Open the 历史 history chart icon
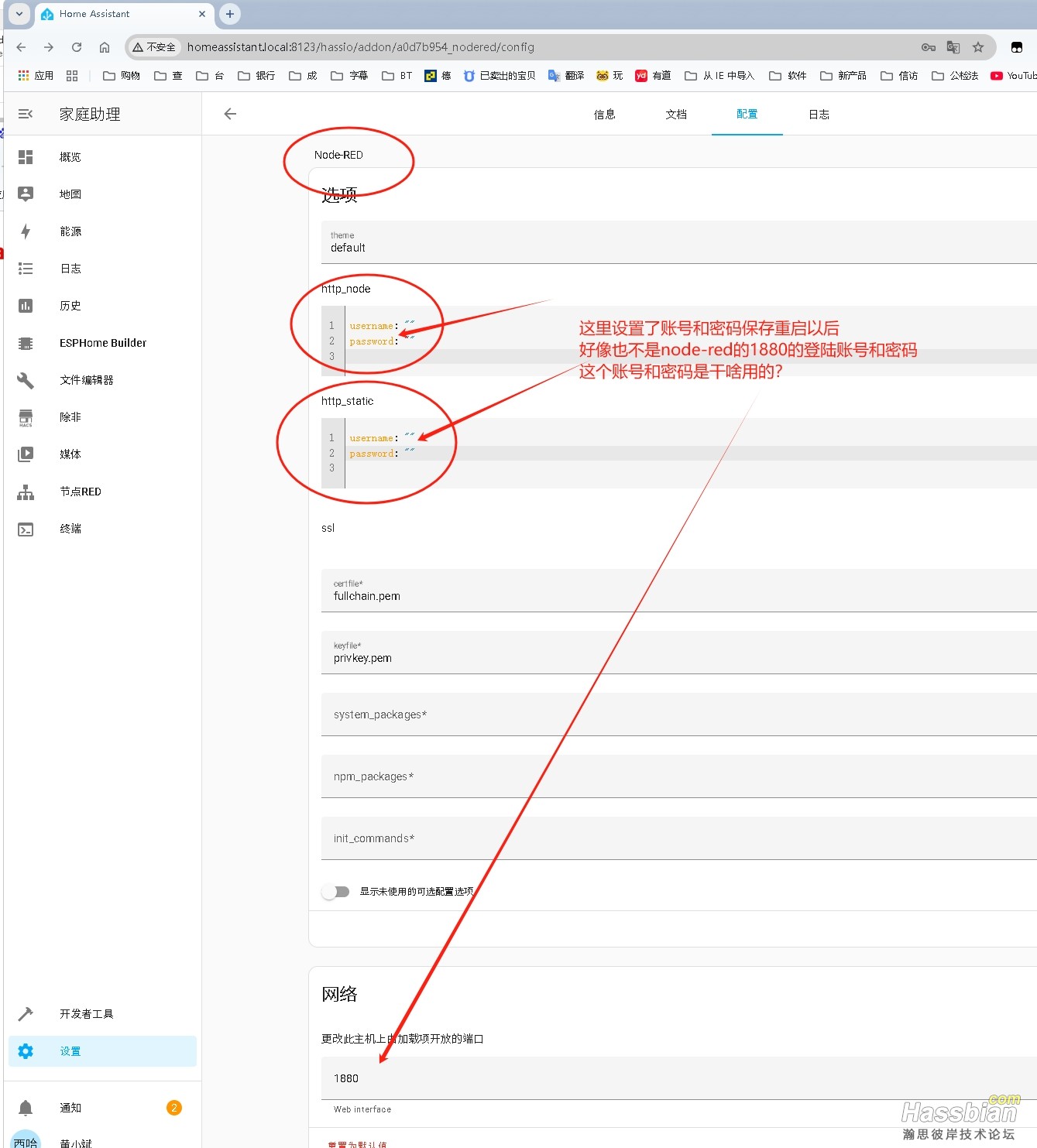The image size is (1037, 1148). click(26, 306)
